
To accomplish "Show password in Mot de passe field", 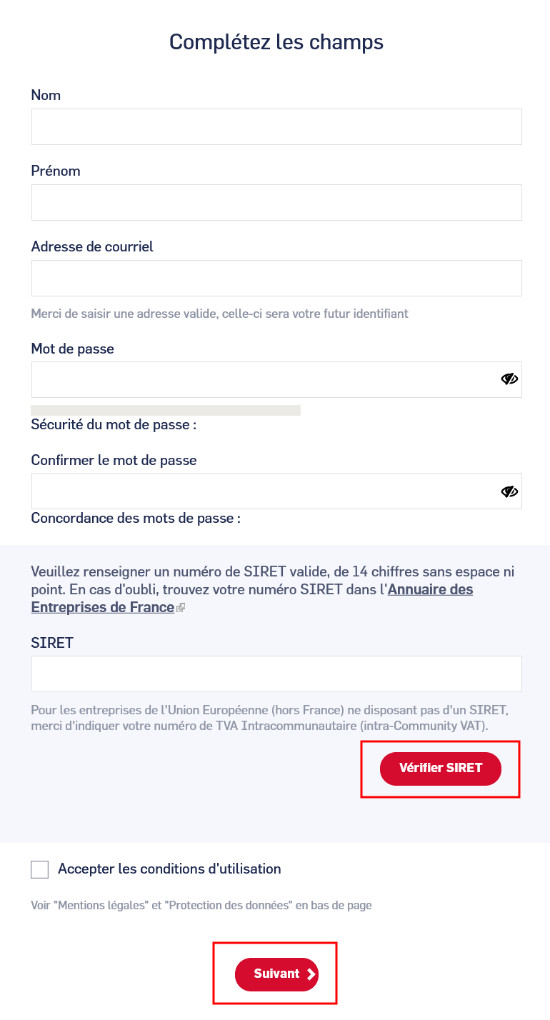I will pos(509,379).
